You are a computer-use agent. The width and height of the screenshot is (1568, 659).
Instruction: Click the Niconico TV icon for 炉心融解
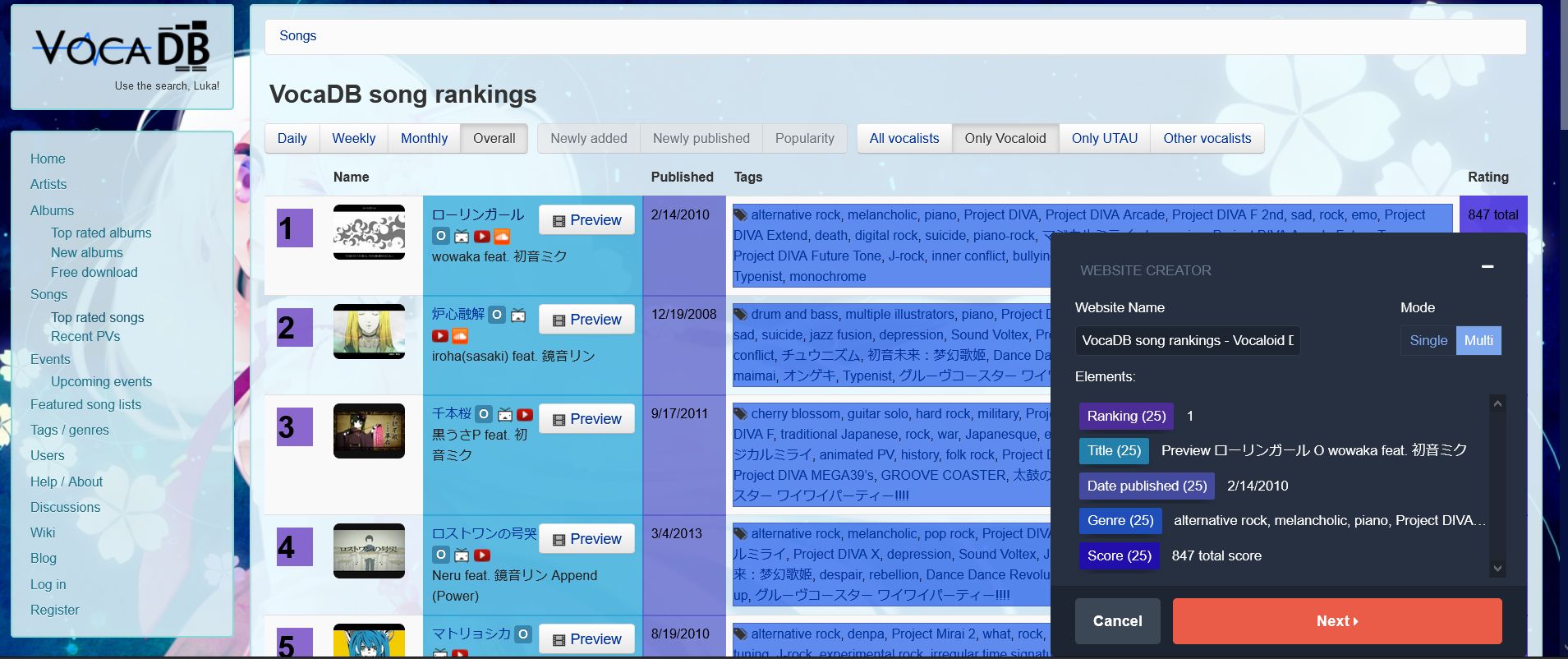[x=518, y=315]
